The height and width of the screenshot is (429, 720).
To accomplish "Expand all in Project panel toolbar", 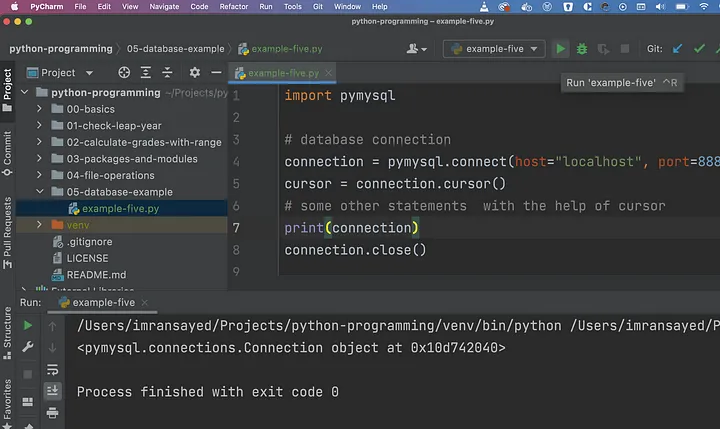I will (x=146, y=73).
